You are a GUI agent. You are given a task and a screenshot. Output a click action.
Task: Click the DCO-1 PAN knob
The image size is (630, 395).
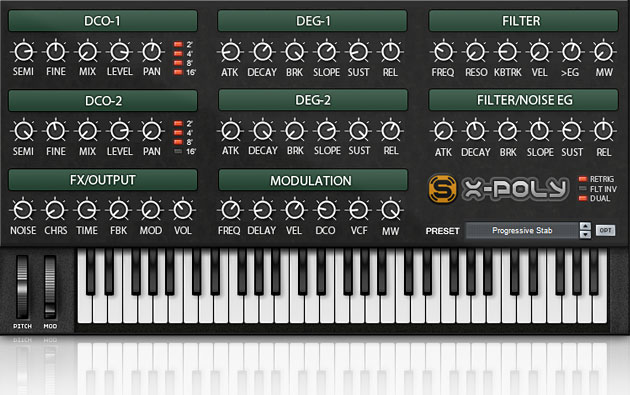click(x=151, y=52)
